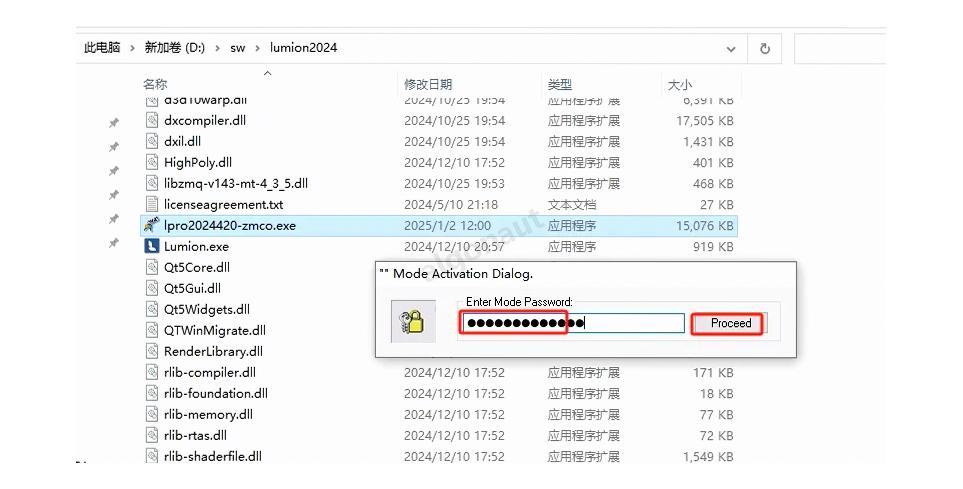963x489 pixels.
Task: Click the 文本文档 type cell
Action: tap(572, 205)
